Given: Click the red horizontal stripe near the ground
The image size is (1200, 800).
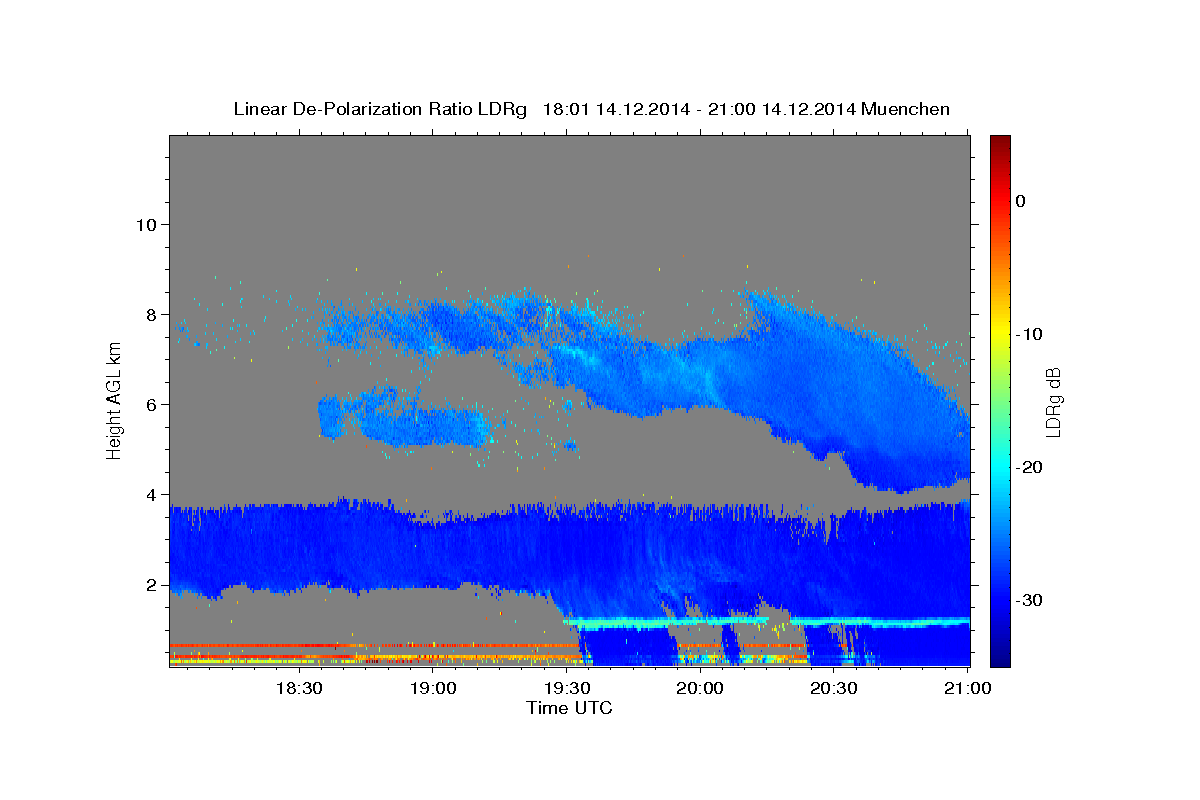Looking at the screenshot, I should pyautogui.click(x=375, y=646).
